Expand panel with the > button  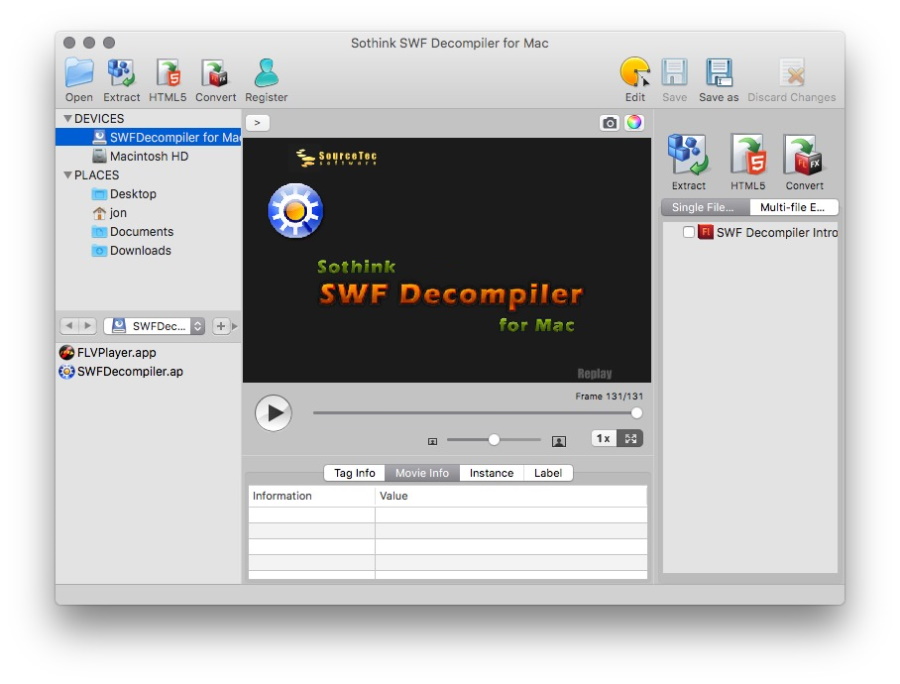pyautogui.click(x=257, y=123)
